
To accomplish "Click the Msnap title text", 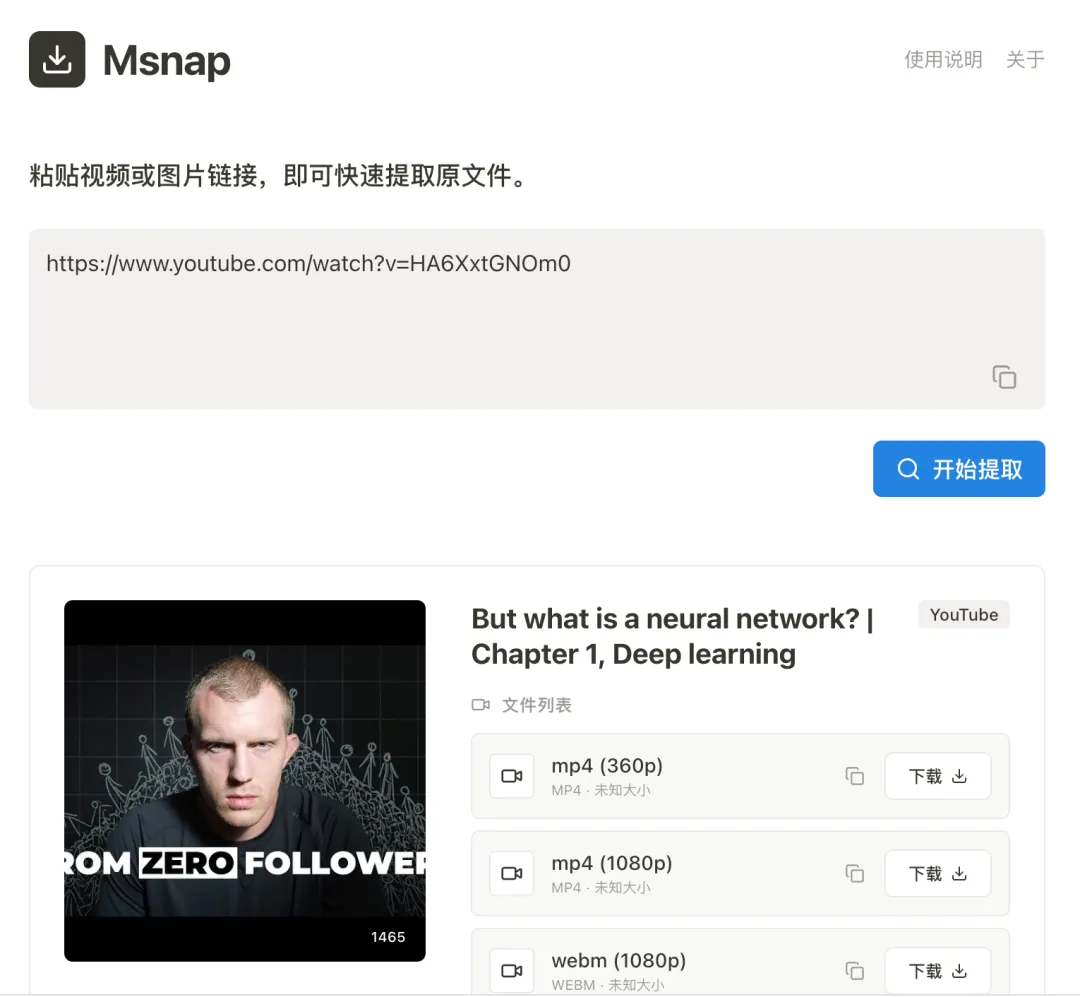I will point(167,61).
